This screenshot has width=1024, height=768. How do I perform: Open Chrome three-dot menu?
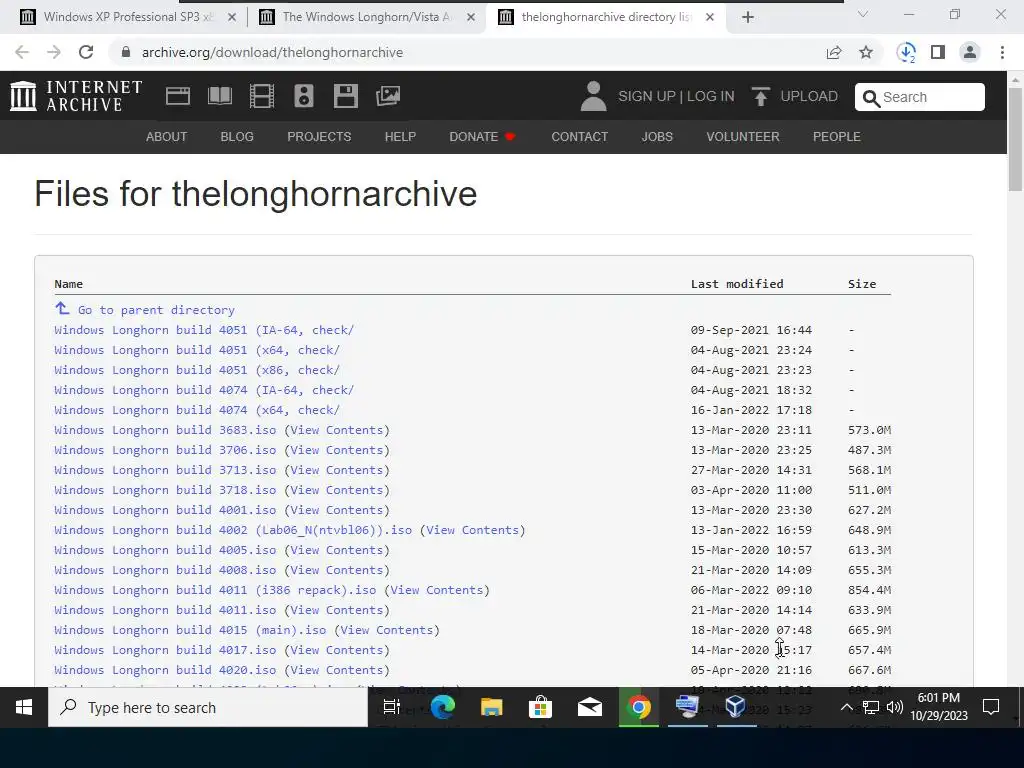tap(1002, 52)
